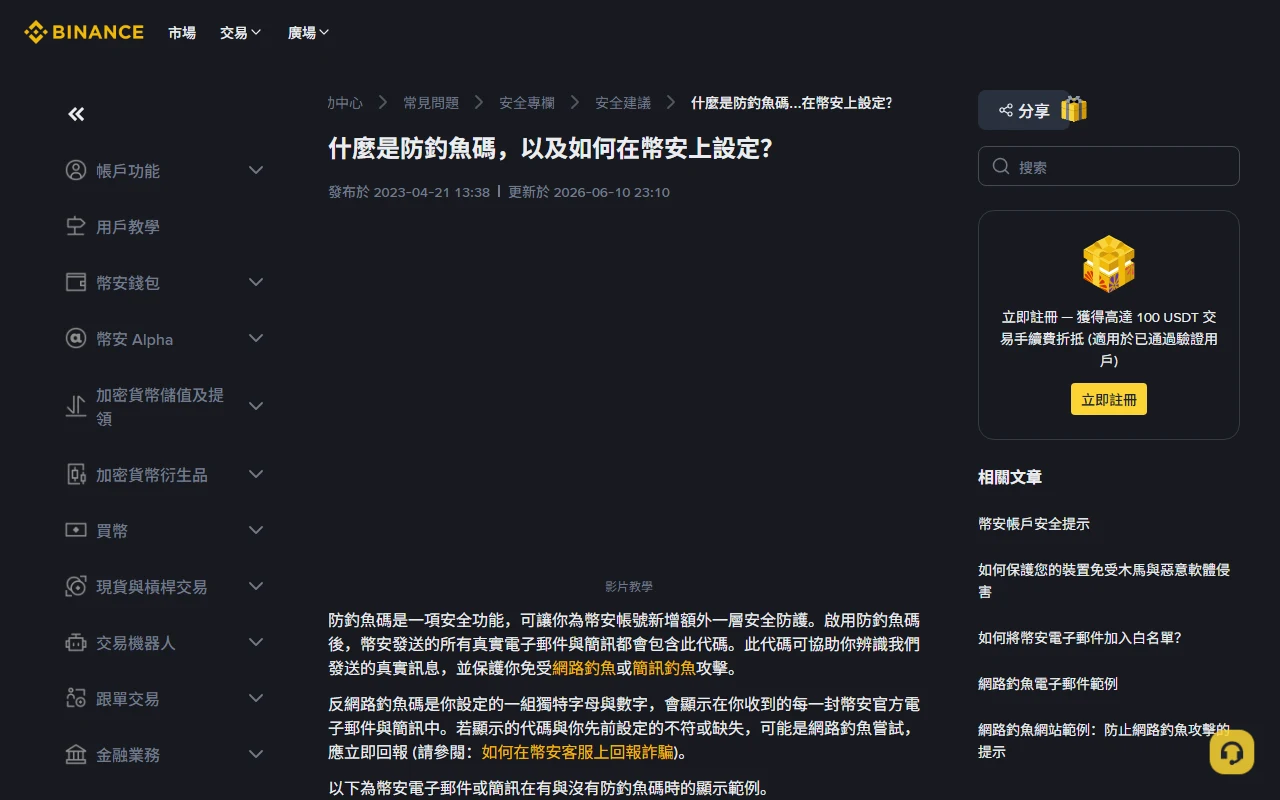The width and height of the screenshot is (1280, 800).
Task: Click the 用戶教學 sidebar label
Action: pos(128,227)
